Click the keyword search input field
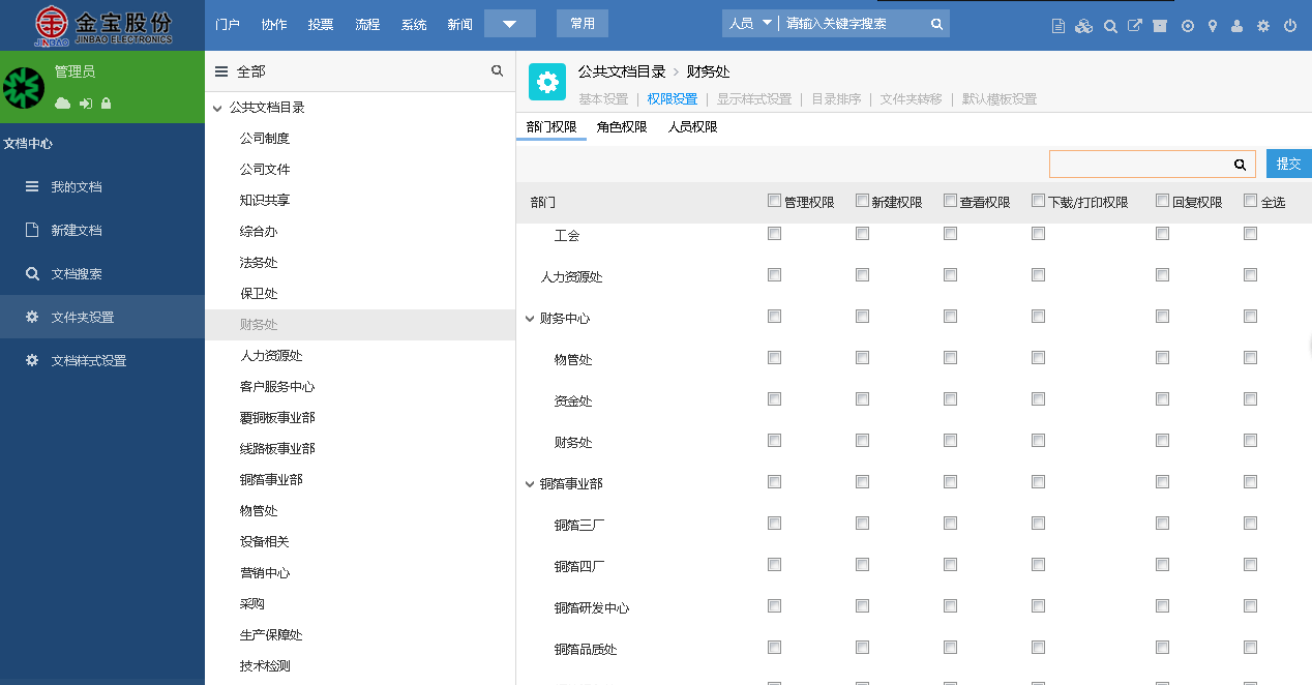 855,23
